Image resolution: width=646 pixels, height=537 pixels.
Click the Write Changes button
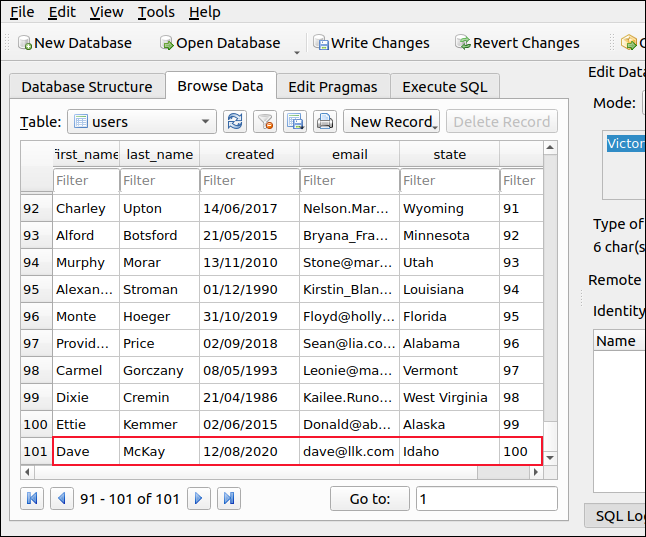(371, 43)
